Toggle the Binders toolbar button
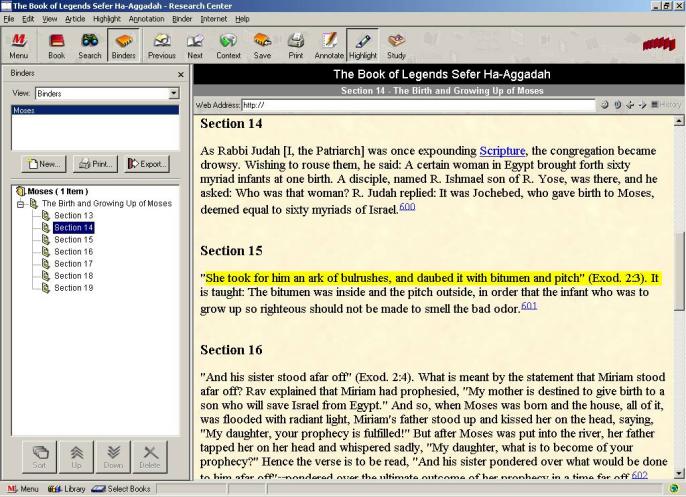The image size is (686, 497). [123, 46]
